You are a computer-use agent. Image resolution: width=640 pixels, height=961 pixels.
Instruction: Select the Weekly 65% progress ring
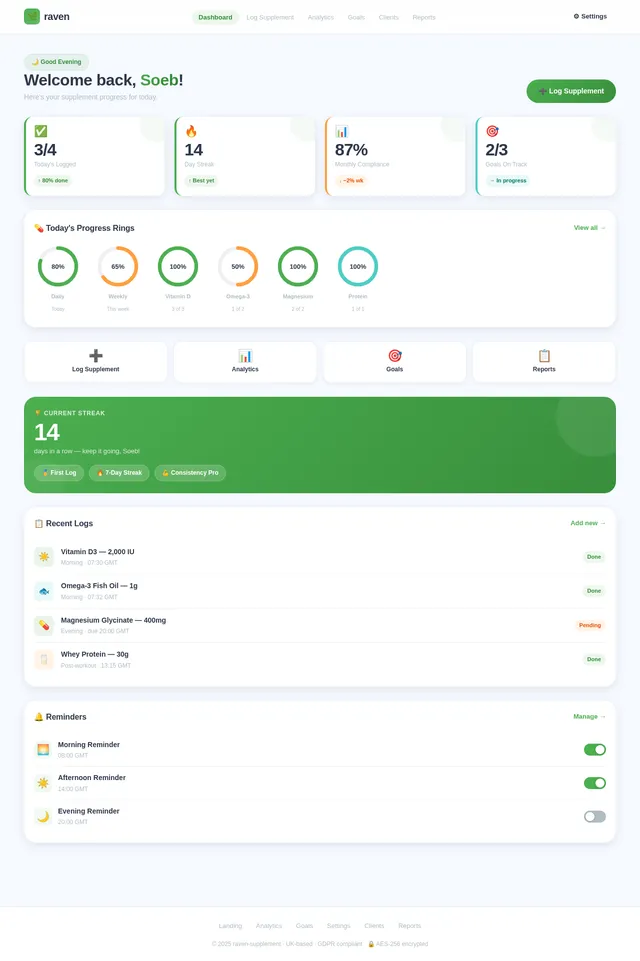click(x=118, y=267)
